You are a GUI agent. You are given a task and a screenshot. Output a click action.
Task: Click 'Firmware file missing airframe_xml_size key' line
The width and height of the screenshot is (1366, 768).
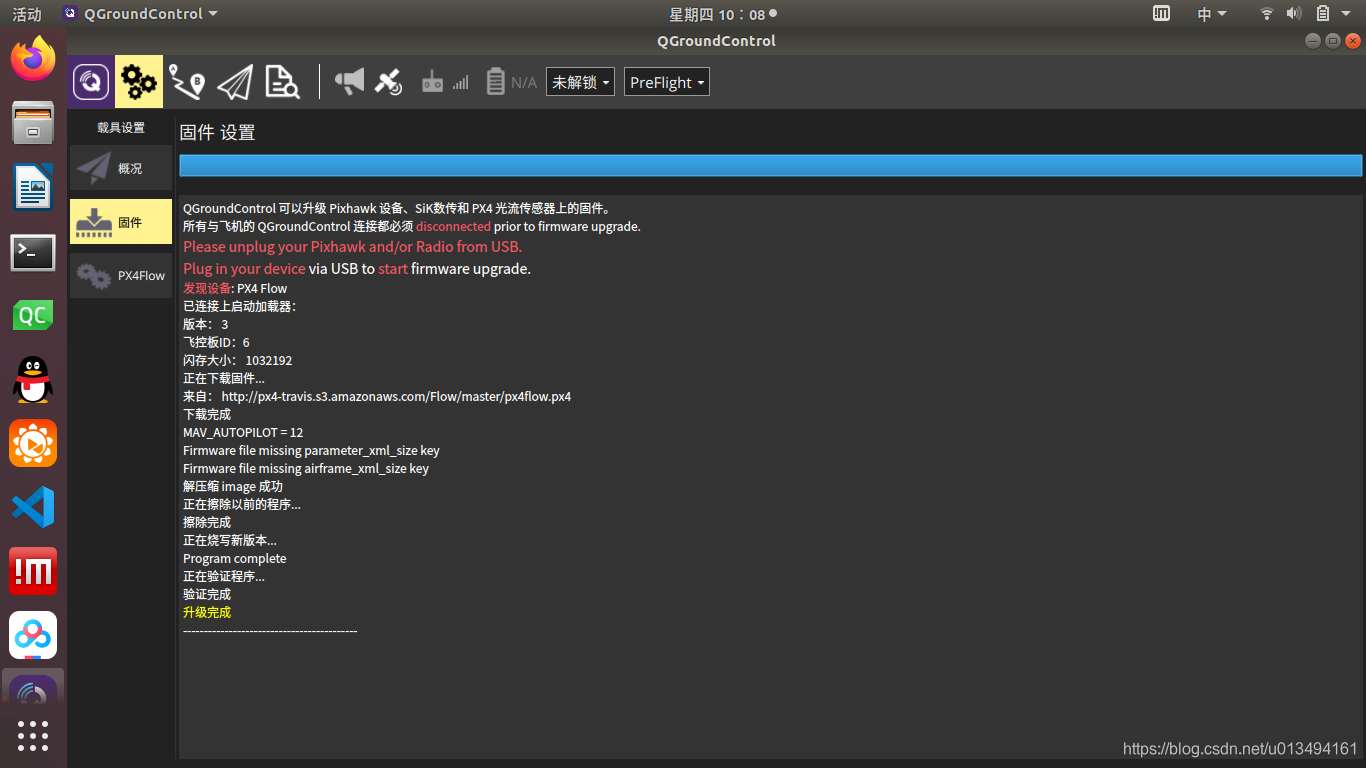[306, 468]
